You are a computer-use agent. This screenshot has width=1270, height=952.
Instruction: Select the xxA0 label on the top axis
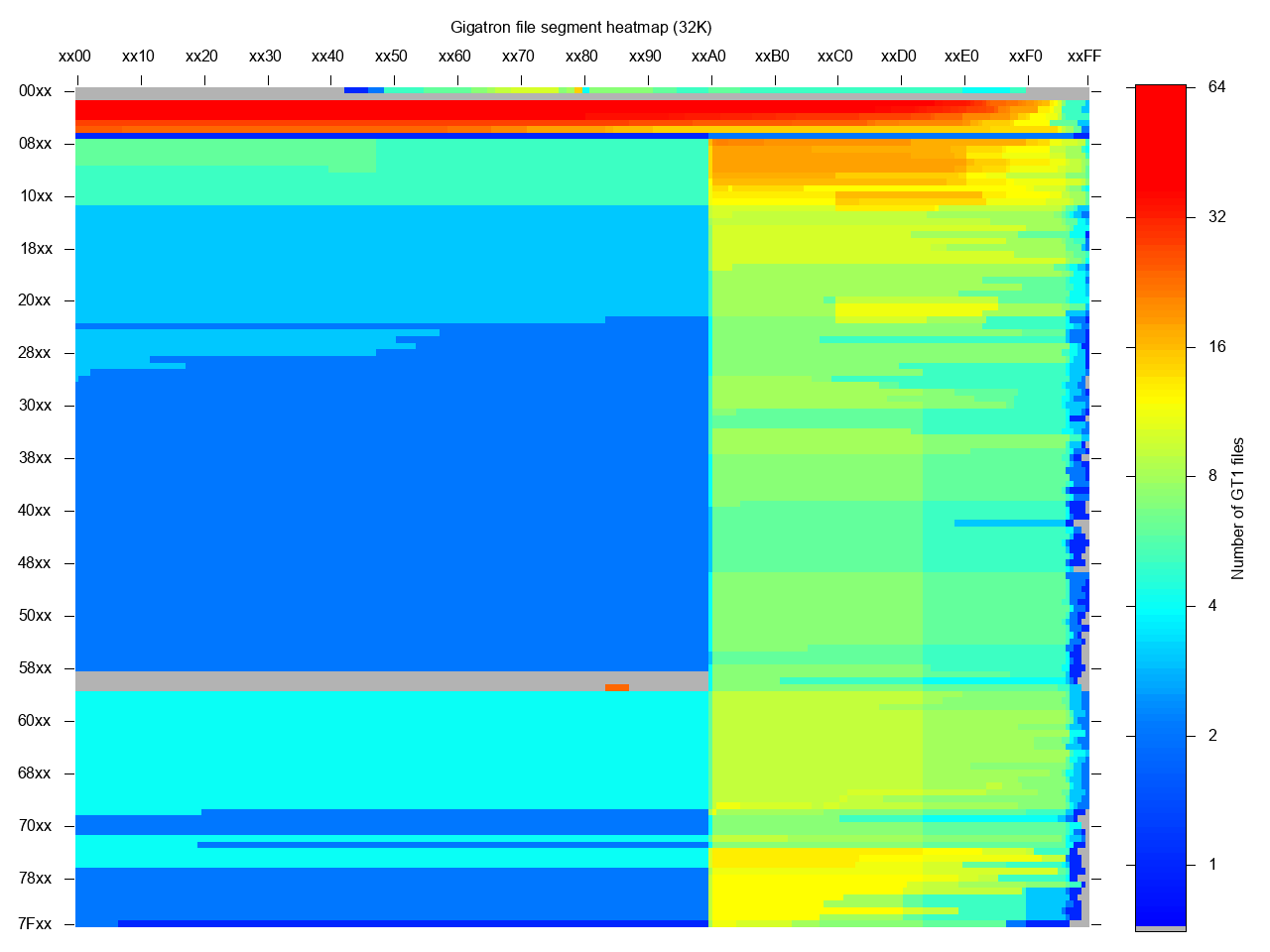pos(708,57)
